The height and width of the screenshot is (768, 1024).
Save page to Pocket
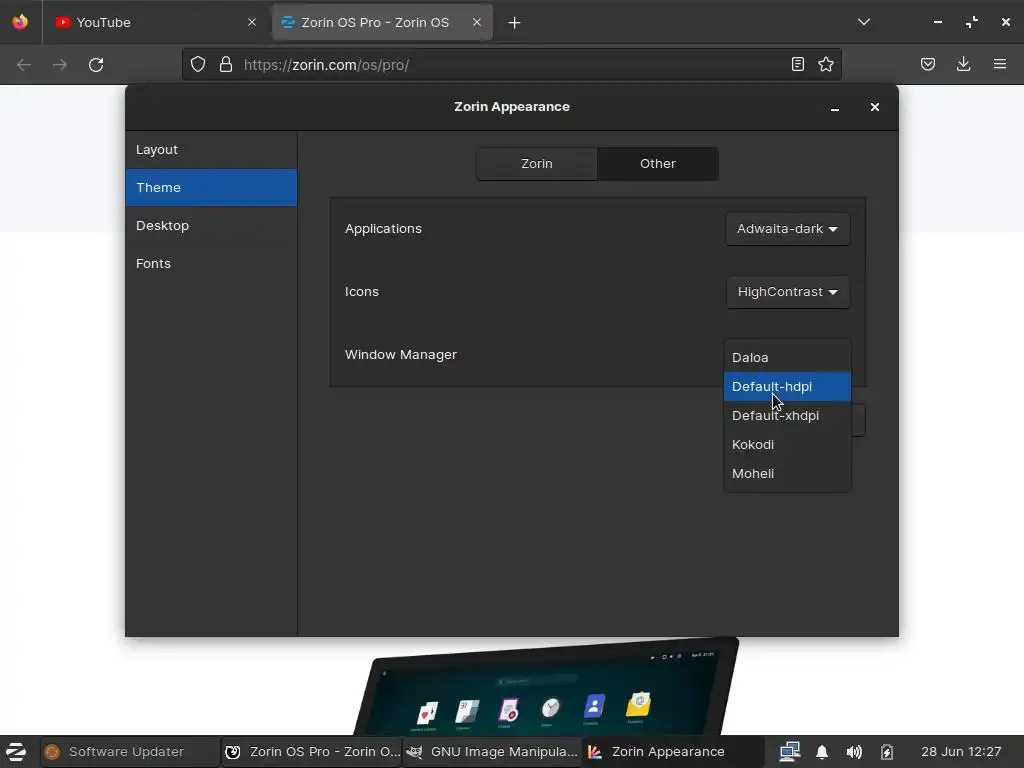tap(927, 64)
